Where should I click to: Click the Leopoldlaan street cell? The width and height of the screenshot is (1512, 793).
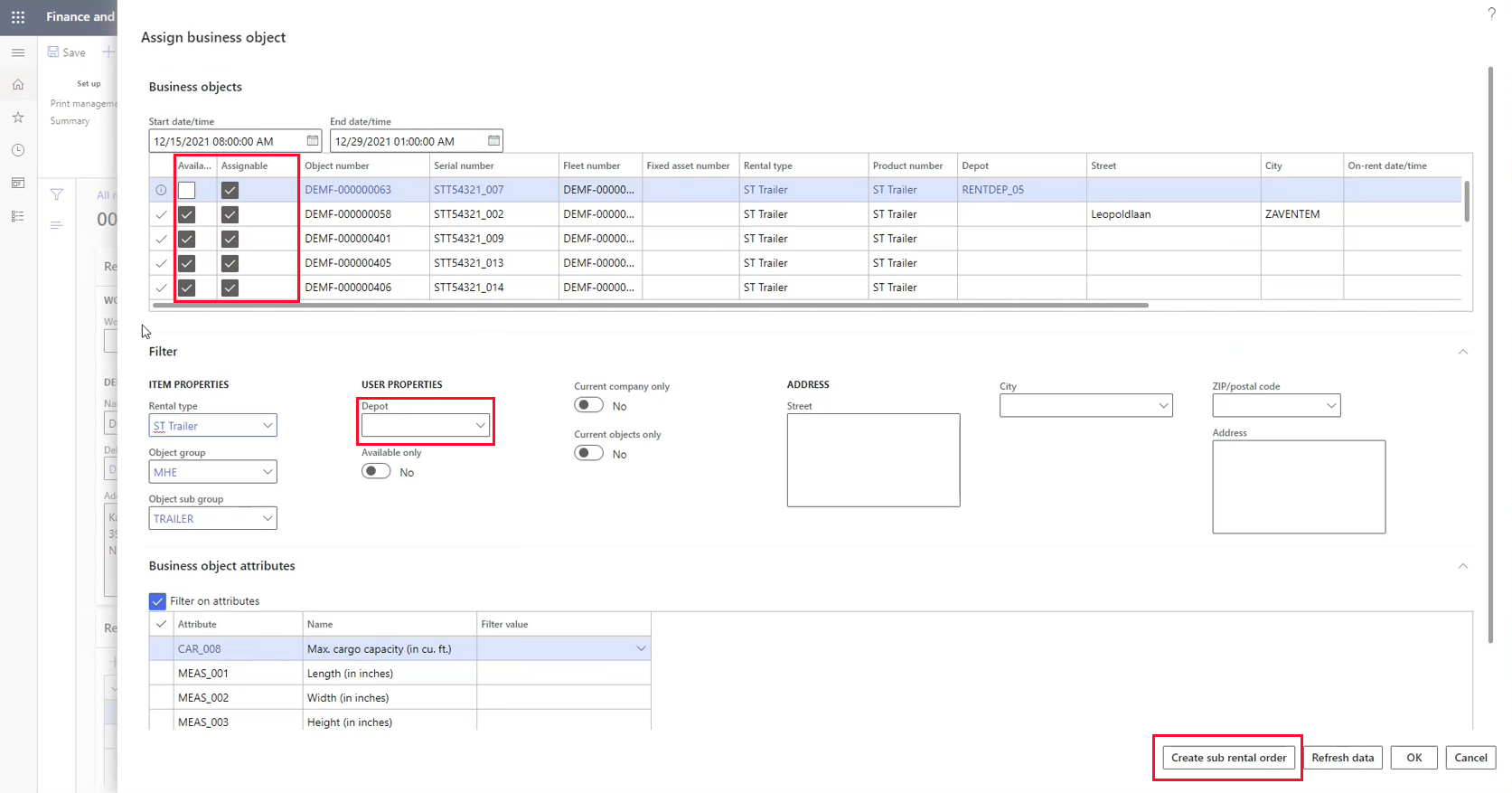point(1173,214)
